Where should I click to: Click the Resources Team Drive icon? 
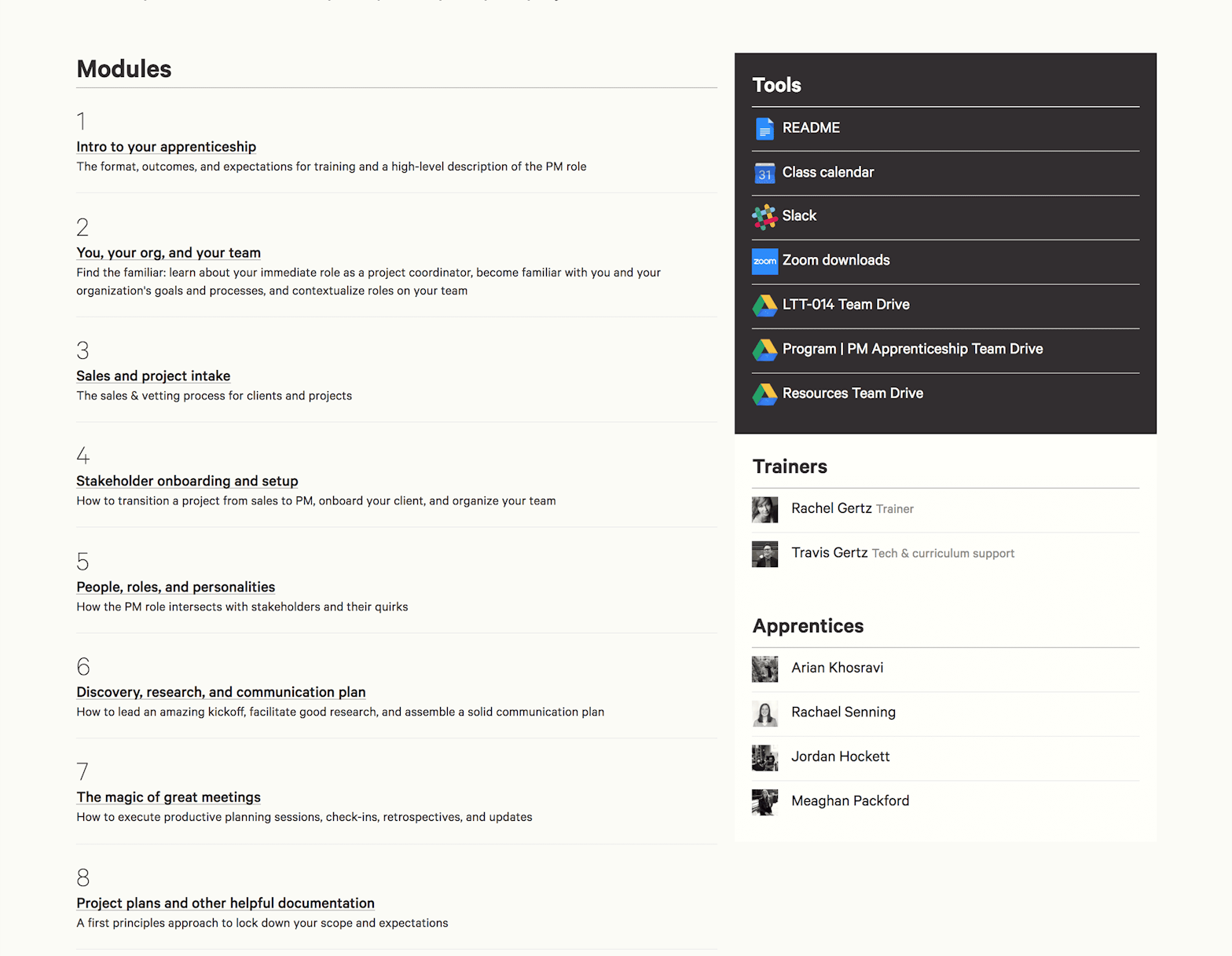point(764,394)
